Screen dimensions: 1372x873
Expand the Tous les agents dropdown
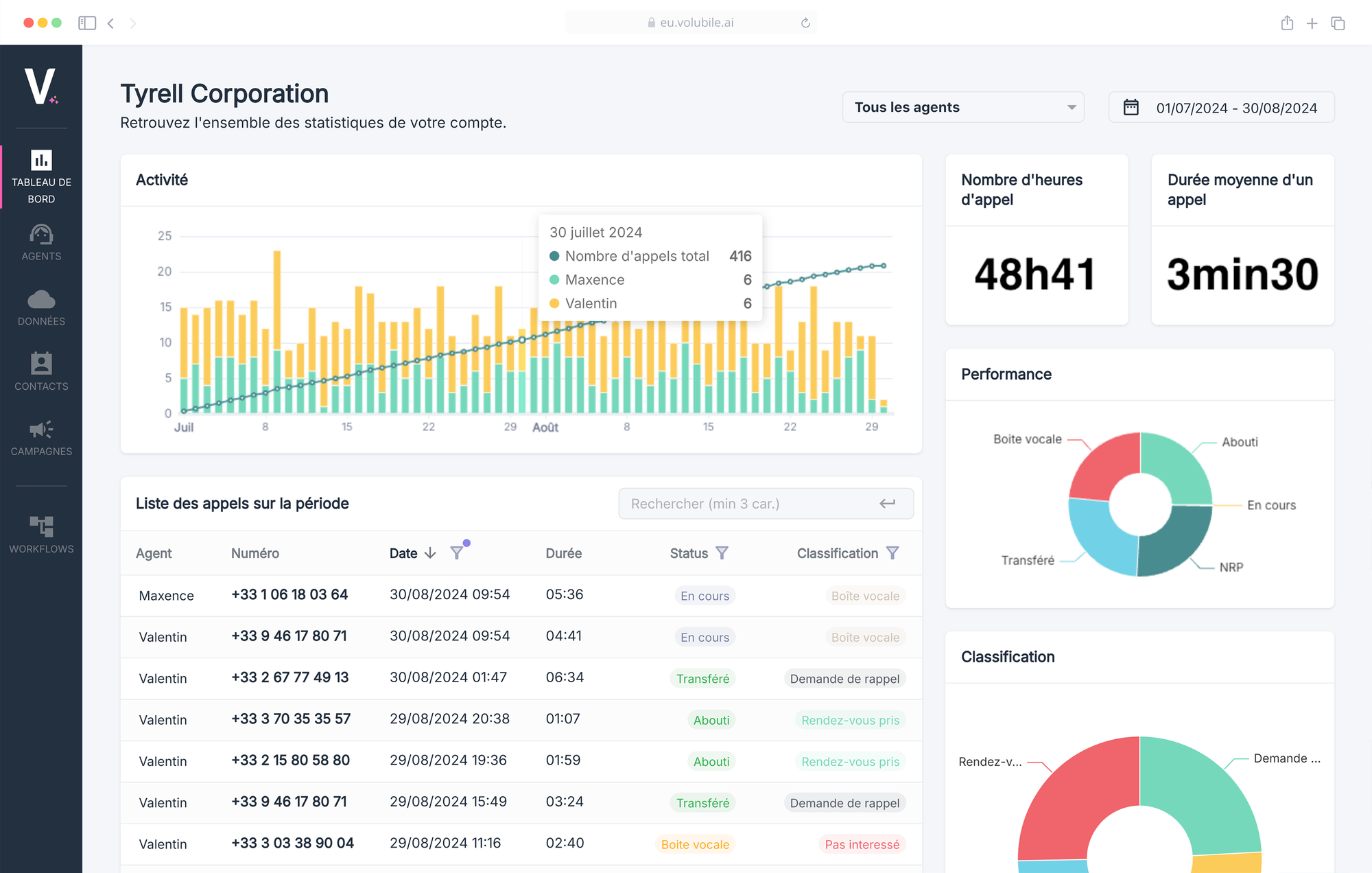point(962,108)
